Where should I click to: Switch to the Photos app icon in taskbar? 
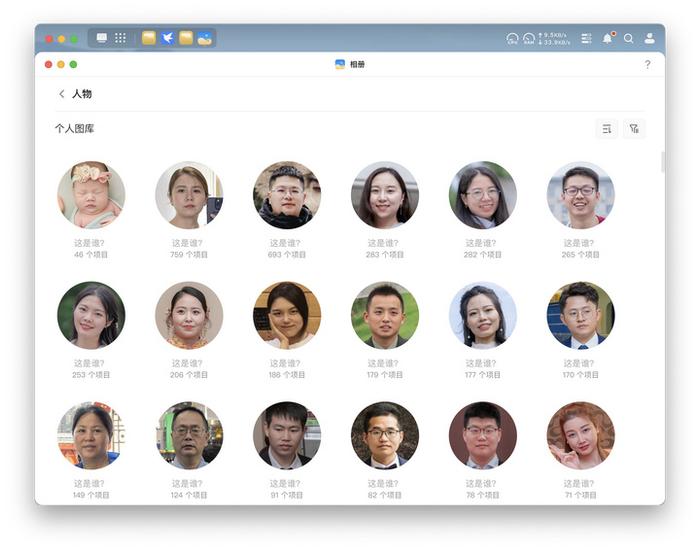204,38
